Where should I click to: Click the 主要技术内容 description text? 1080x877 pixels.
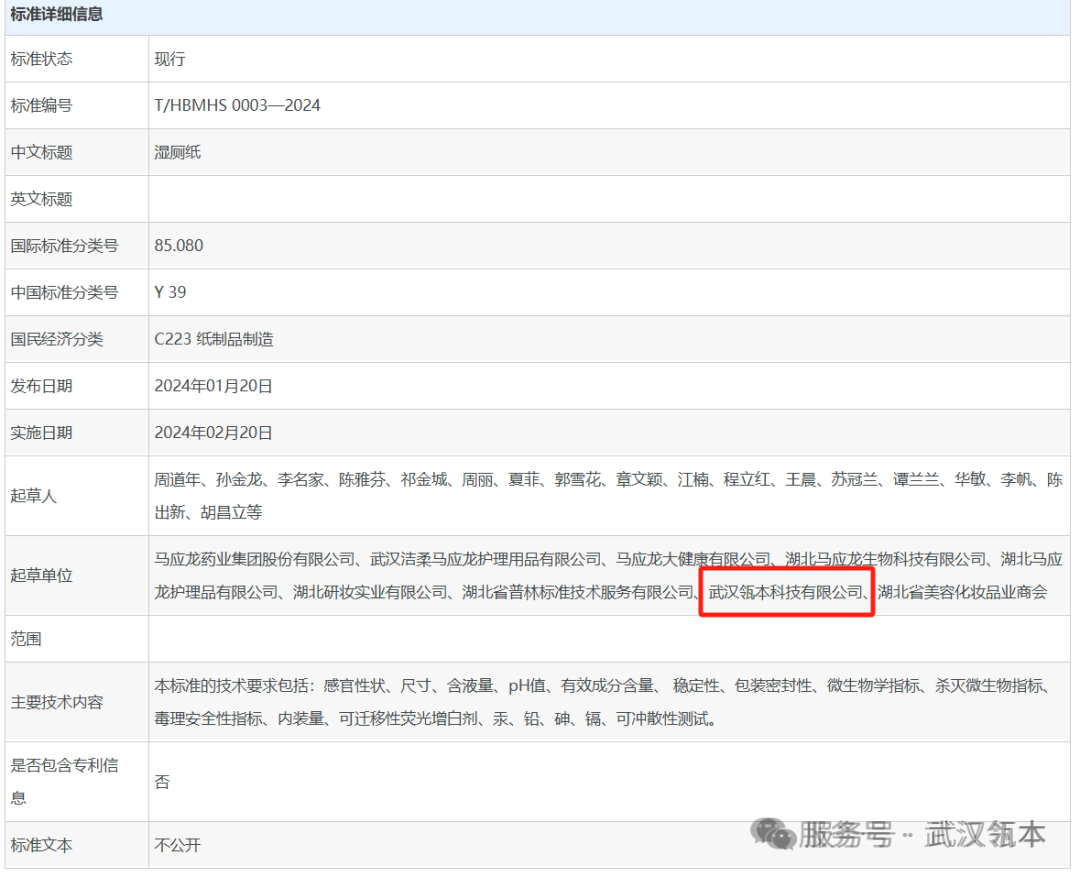[603, 702]
